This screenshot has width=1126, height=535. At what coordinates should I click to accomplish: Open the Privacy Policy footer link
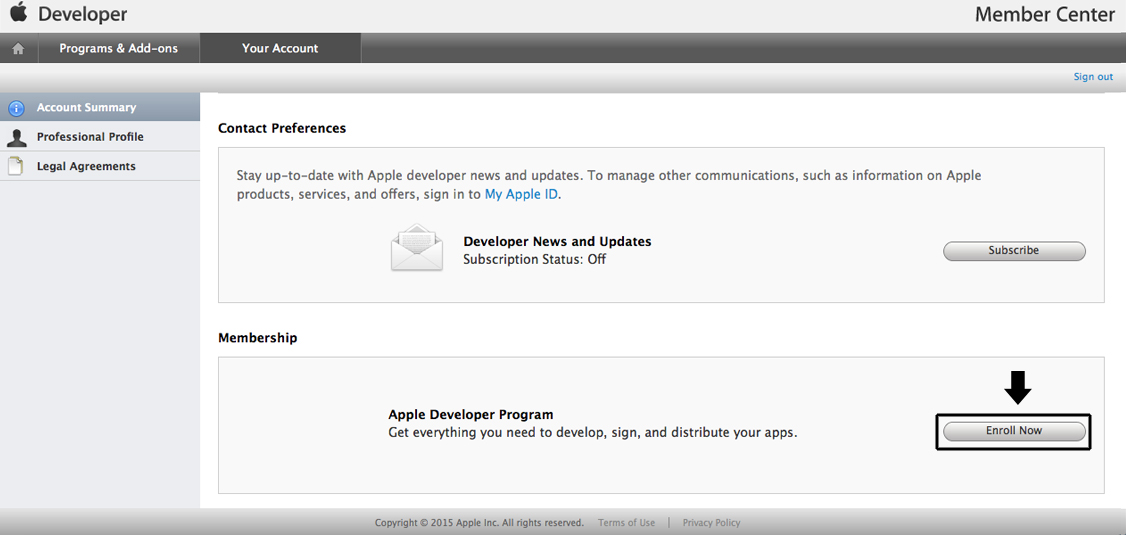coord(711,523)
